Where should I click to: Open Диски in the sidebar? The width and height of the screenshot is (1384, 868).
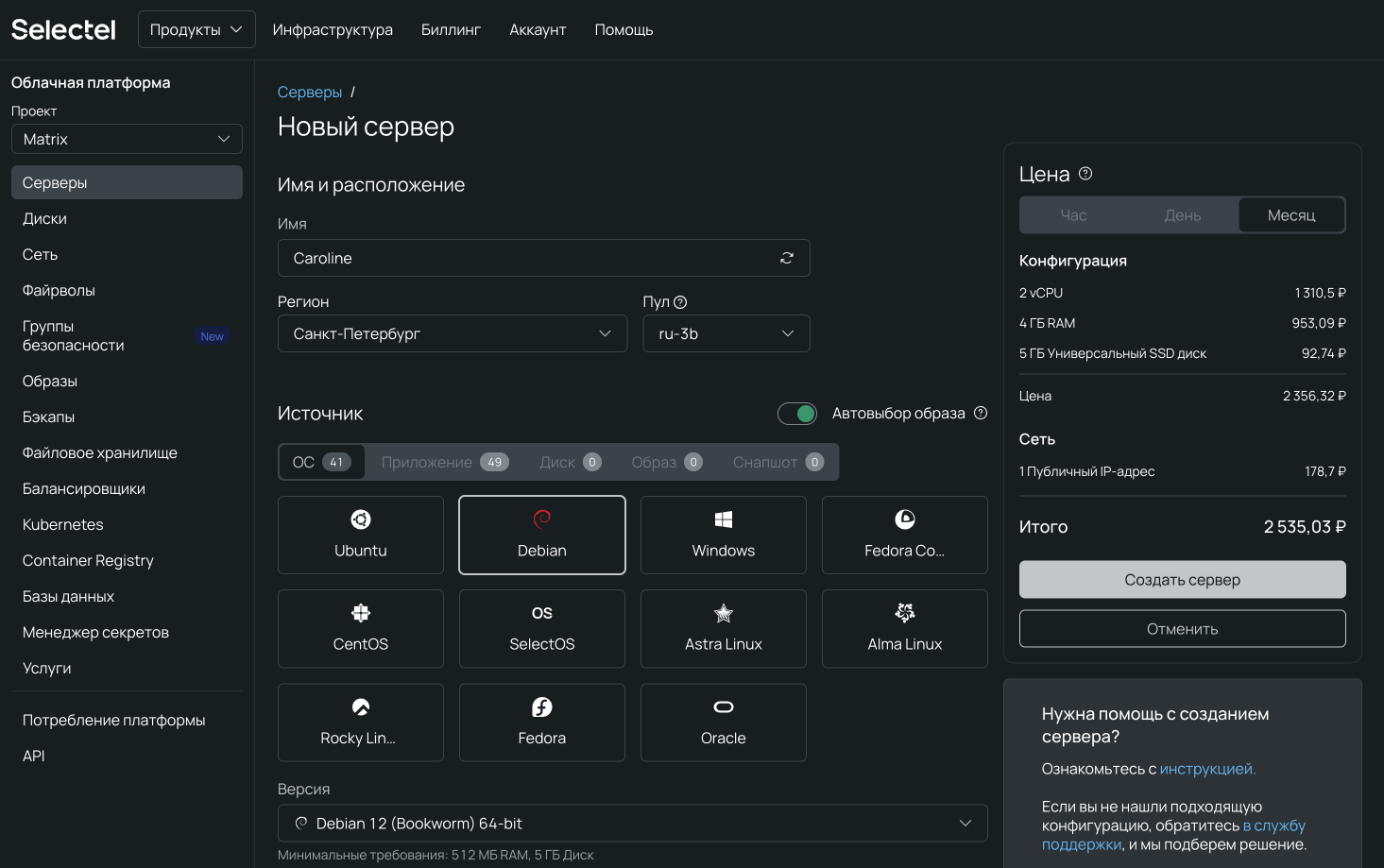coord(127,218)
